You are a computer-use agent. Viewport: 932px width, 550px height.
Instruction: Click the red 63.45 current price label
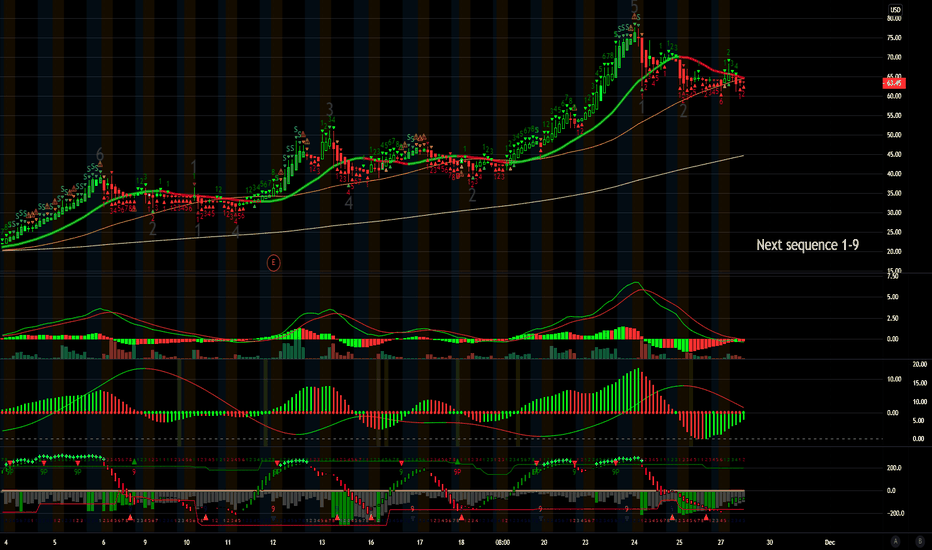893,83
